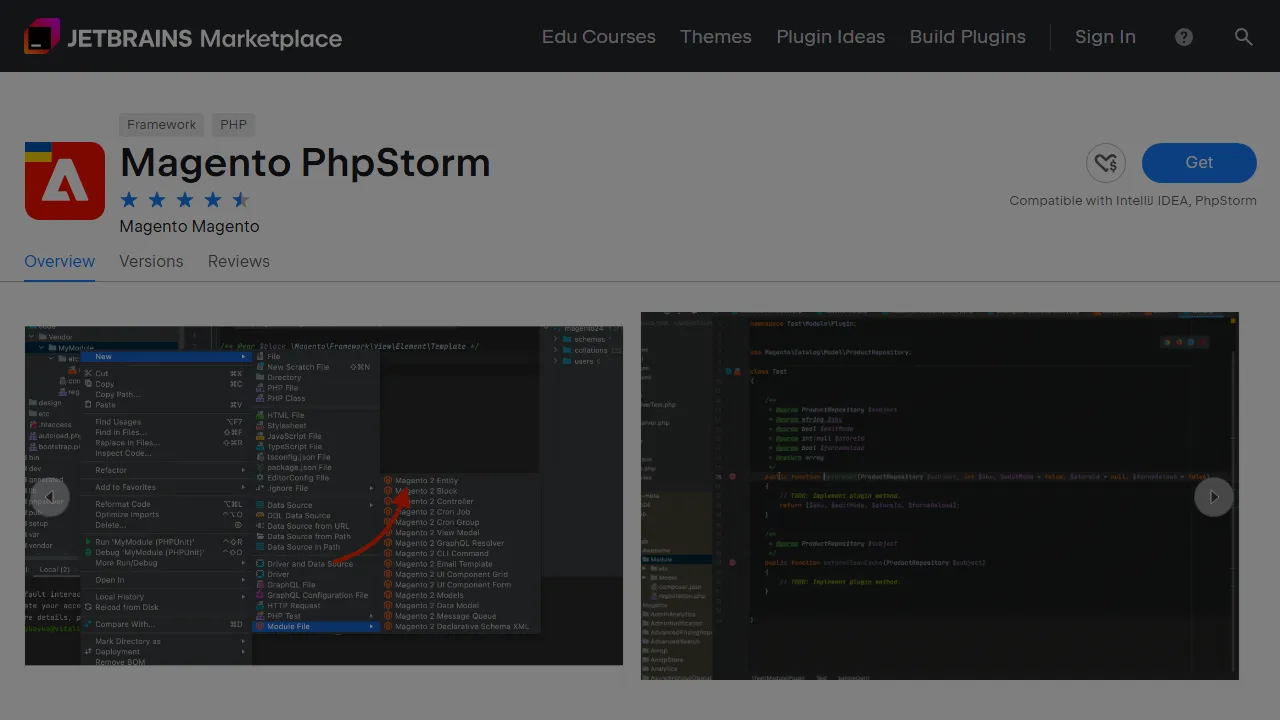1280x720 pixels.
Task: Click the help question mark icon
Action: tap(1184, 37)
